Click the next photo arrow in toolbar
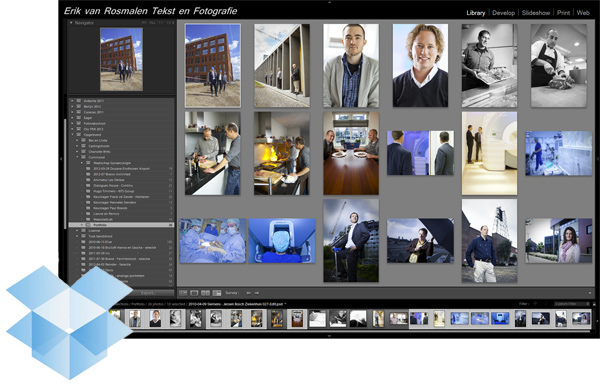 tap(257, 293)
